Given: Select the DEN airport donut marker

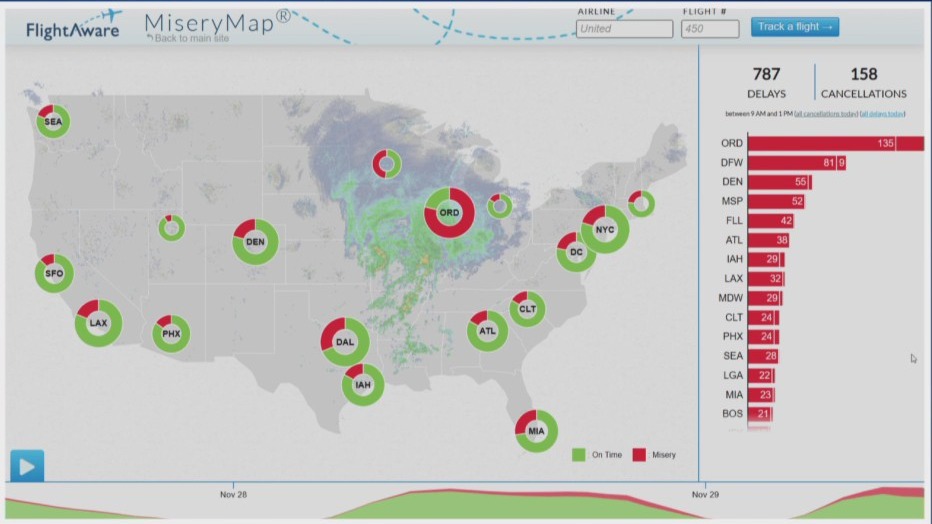Looking at the screenshot, I should 255,242.
